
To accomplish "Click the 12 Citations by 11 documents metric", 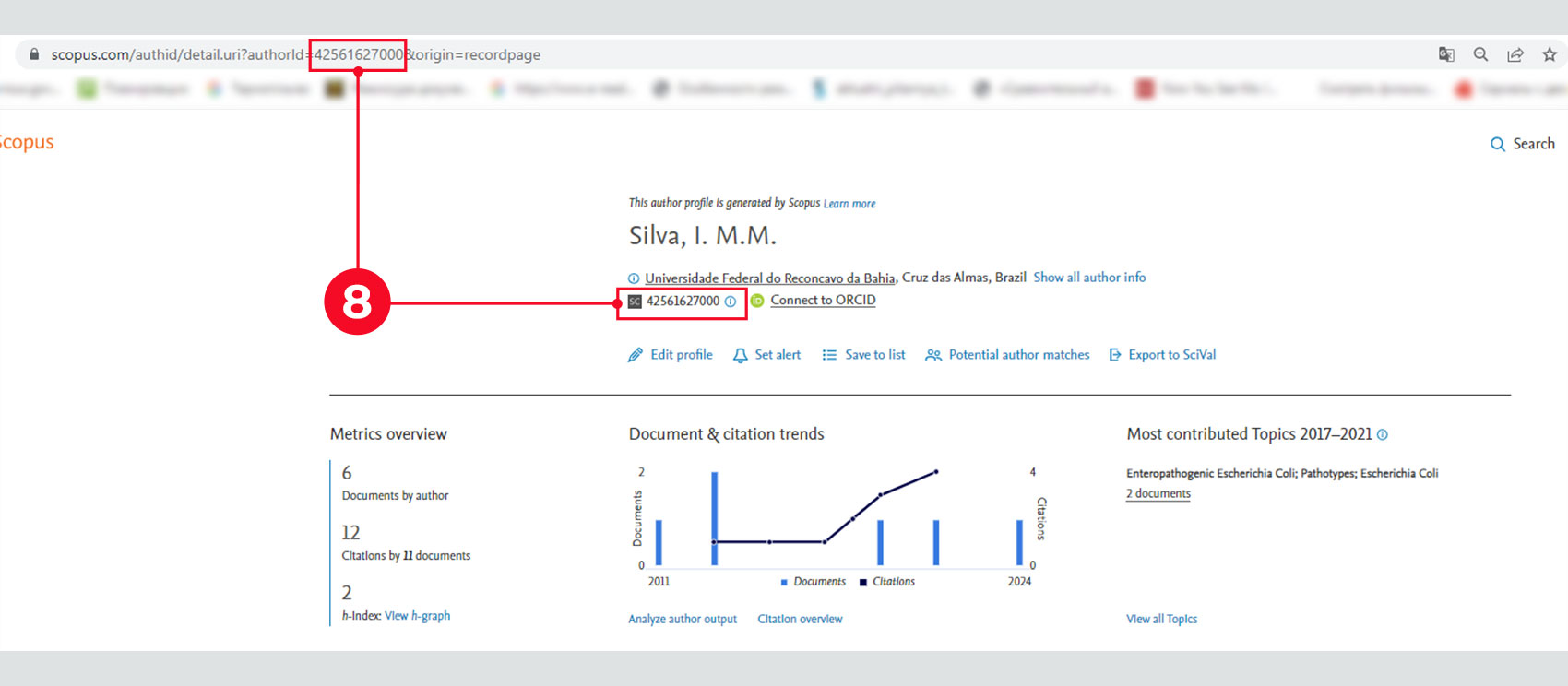I will point(406,543).
